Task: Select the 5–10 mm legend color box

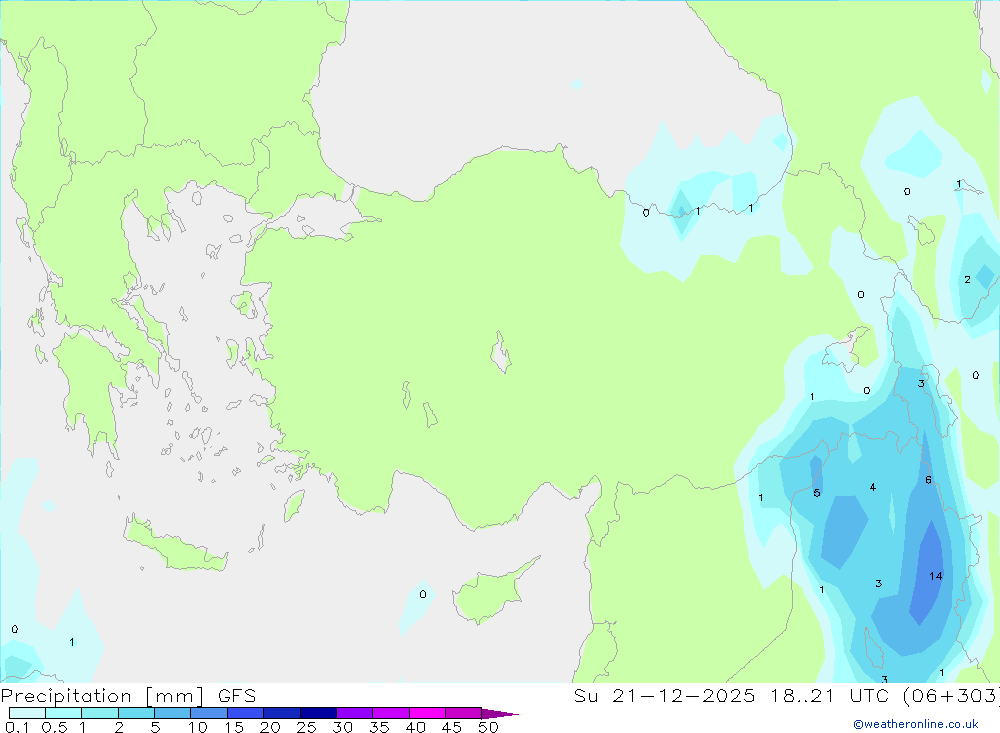Action: coord(172,713)
